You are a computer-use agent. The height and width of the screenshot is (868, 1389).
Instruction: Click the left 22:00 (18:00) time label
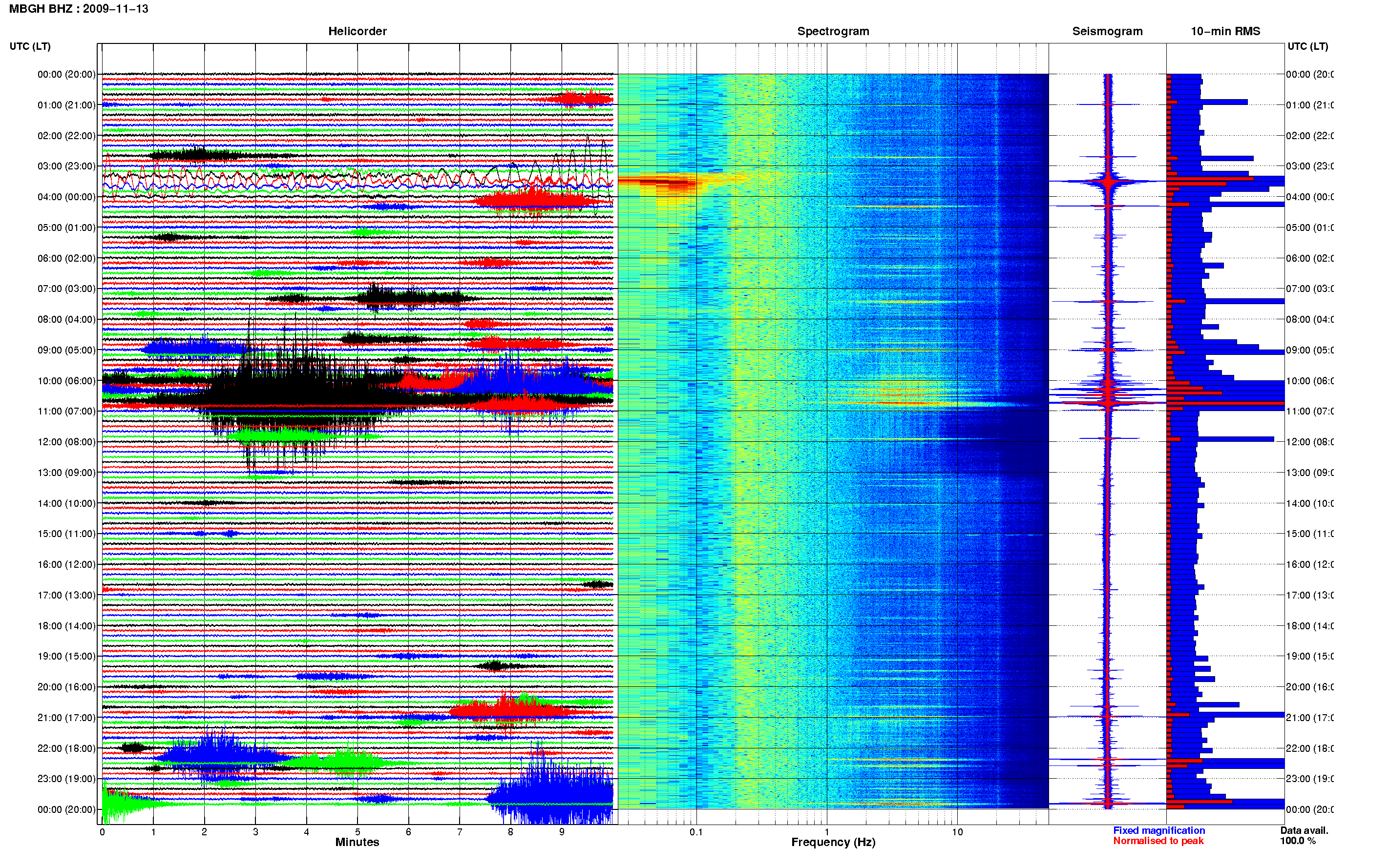click(66, 748)
